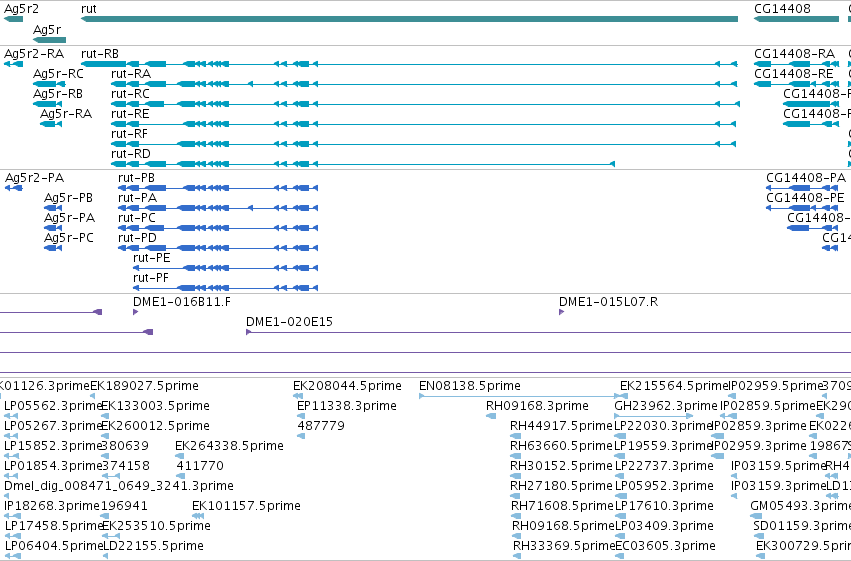The height and width of the screenshot is (561, 851).
Task: Select the EK208044.5prime EST label
Action: click(x=347, y=386)
